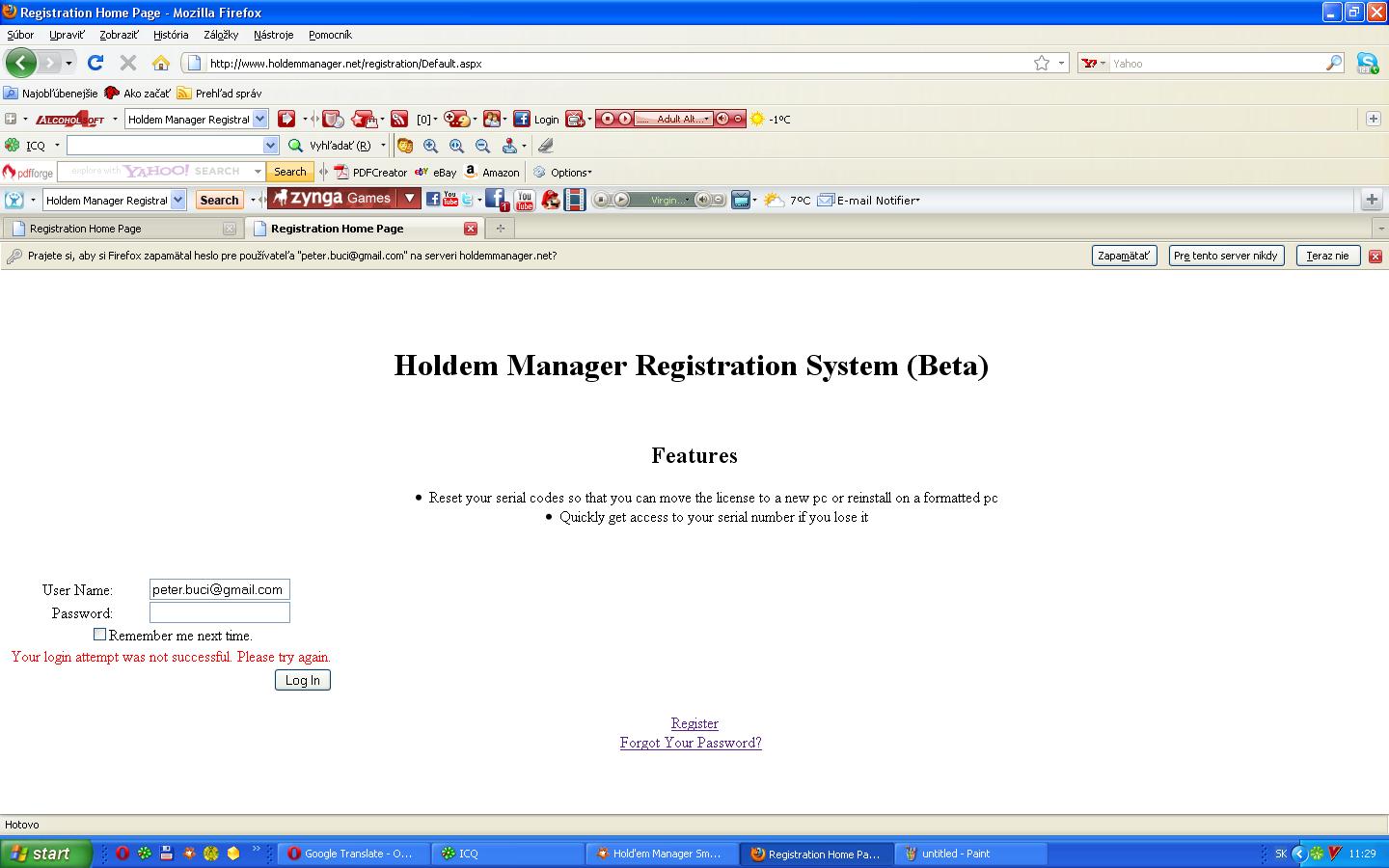This screenshot has width=1389, height=868.
Task: Play the Virgin radio player
Action: click(621, 201)
